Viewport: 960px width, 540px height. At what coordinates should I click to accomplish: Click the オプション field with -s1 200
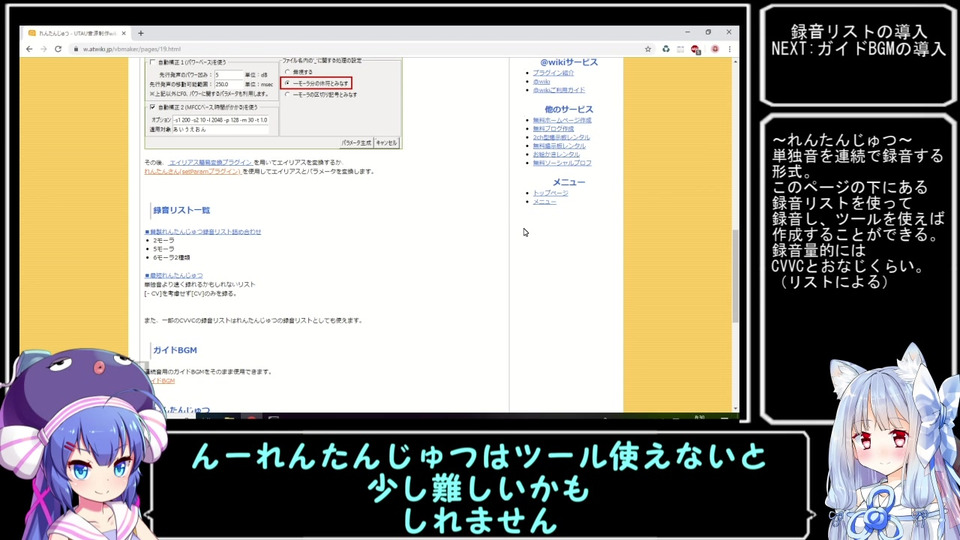tap(220, 120)
